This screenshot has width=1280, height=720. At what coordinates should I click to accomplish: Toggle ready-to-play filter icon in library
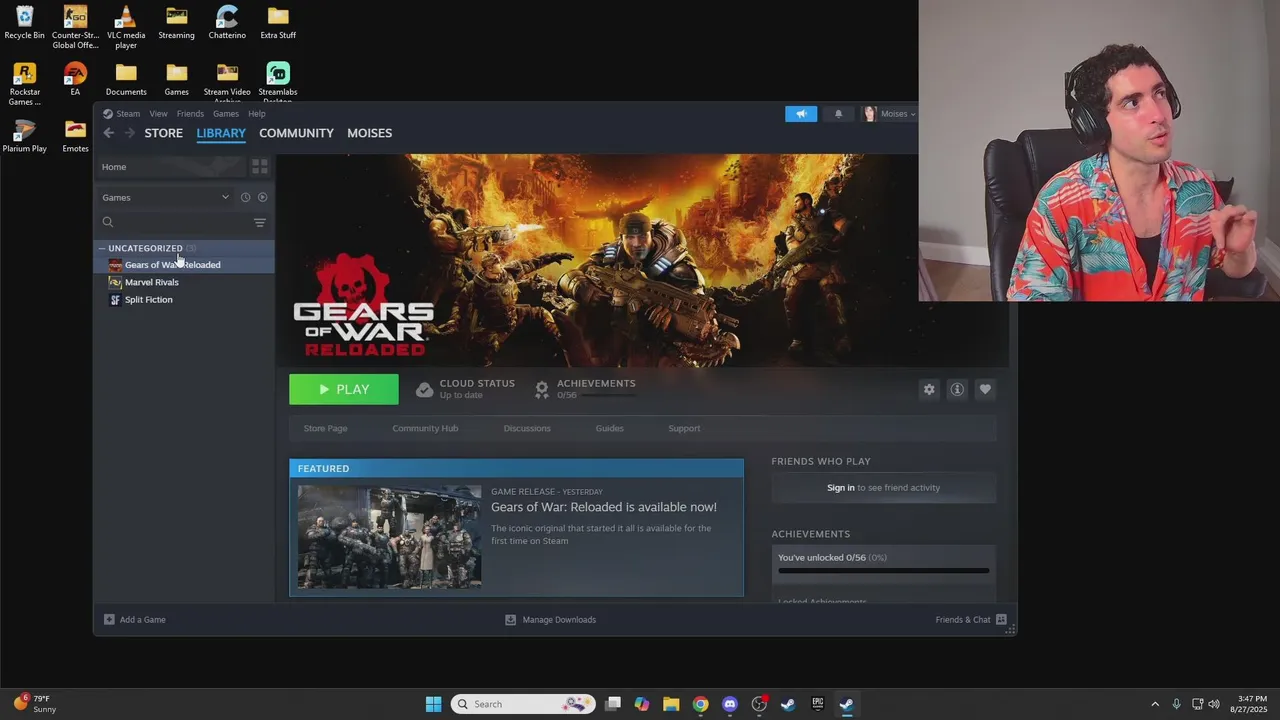[x=262, y=198]
